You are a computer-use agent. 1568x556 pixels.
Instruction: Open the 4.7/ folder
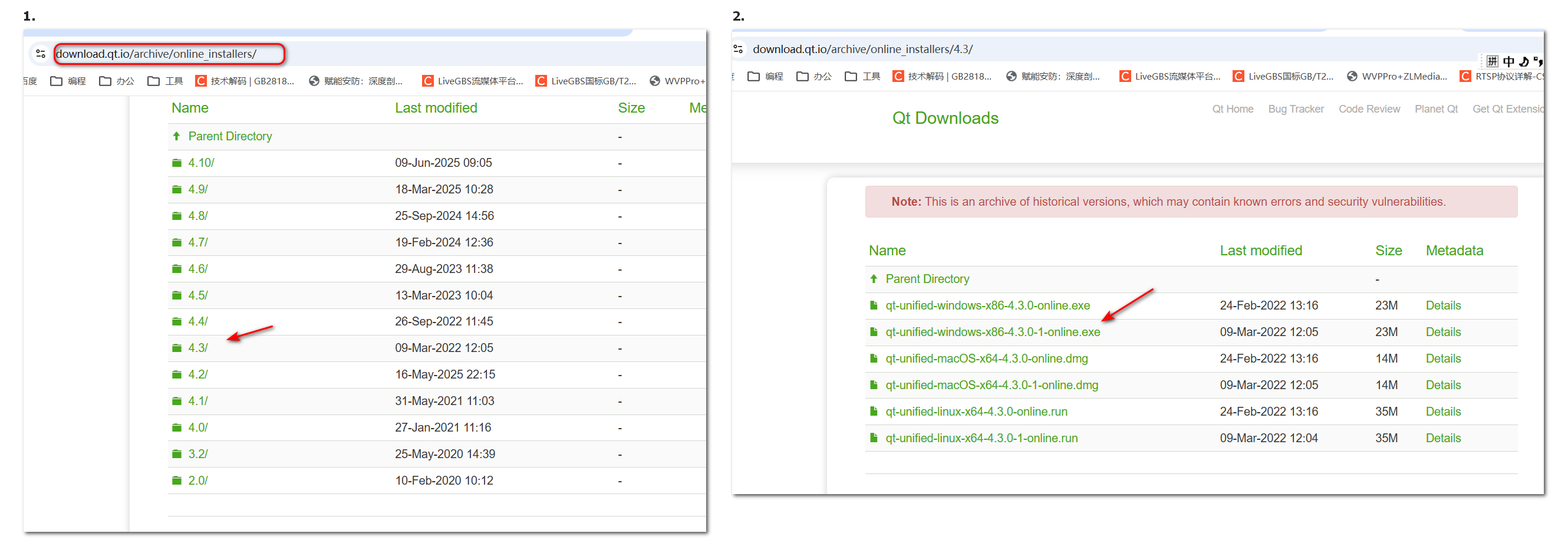[198, 242]
